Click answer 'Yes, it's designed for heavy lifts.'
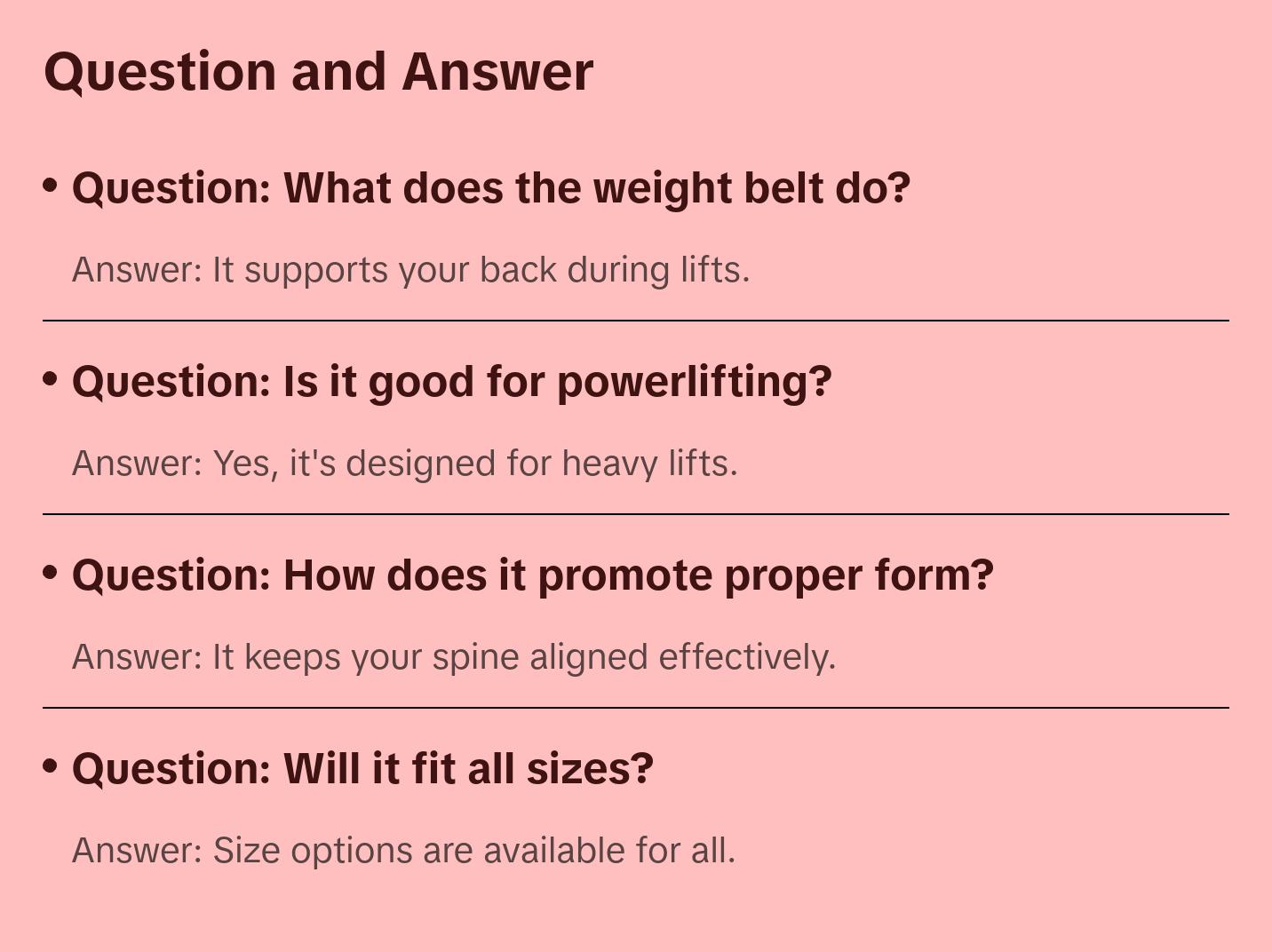1272x952 pixels. coord(405,464)
